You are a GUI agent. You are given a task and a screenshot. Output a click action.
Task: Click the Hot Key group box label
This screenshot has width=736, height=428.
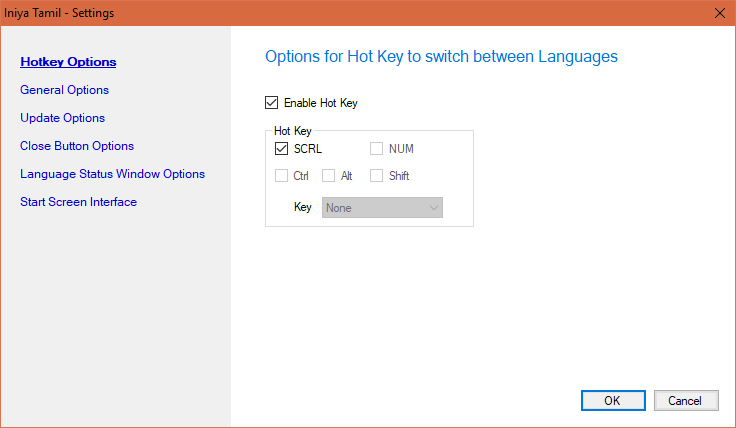pos(293,131)
